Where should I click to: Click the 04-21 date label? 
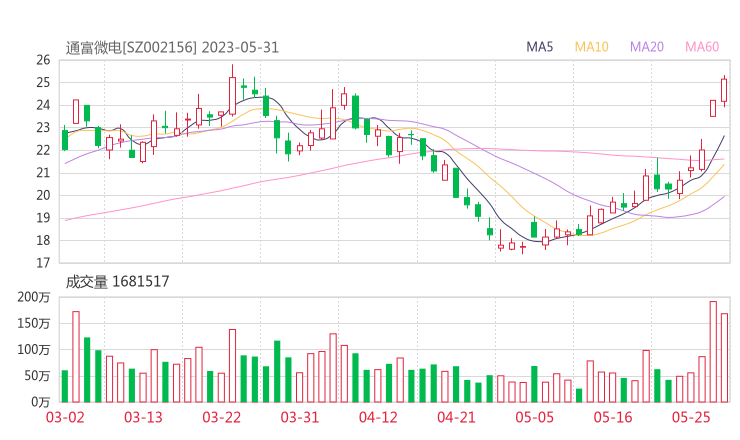[x=456, y=417]
